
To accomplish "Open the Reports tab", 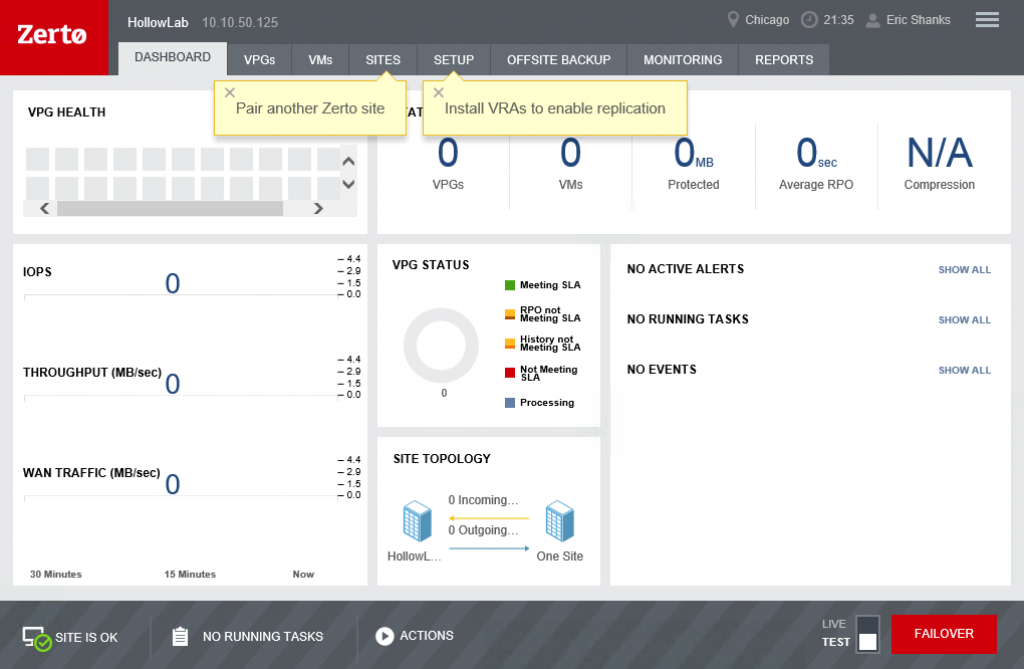I will point(784,60).
